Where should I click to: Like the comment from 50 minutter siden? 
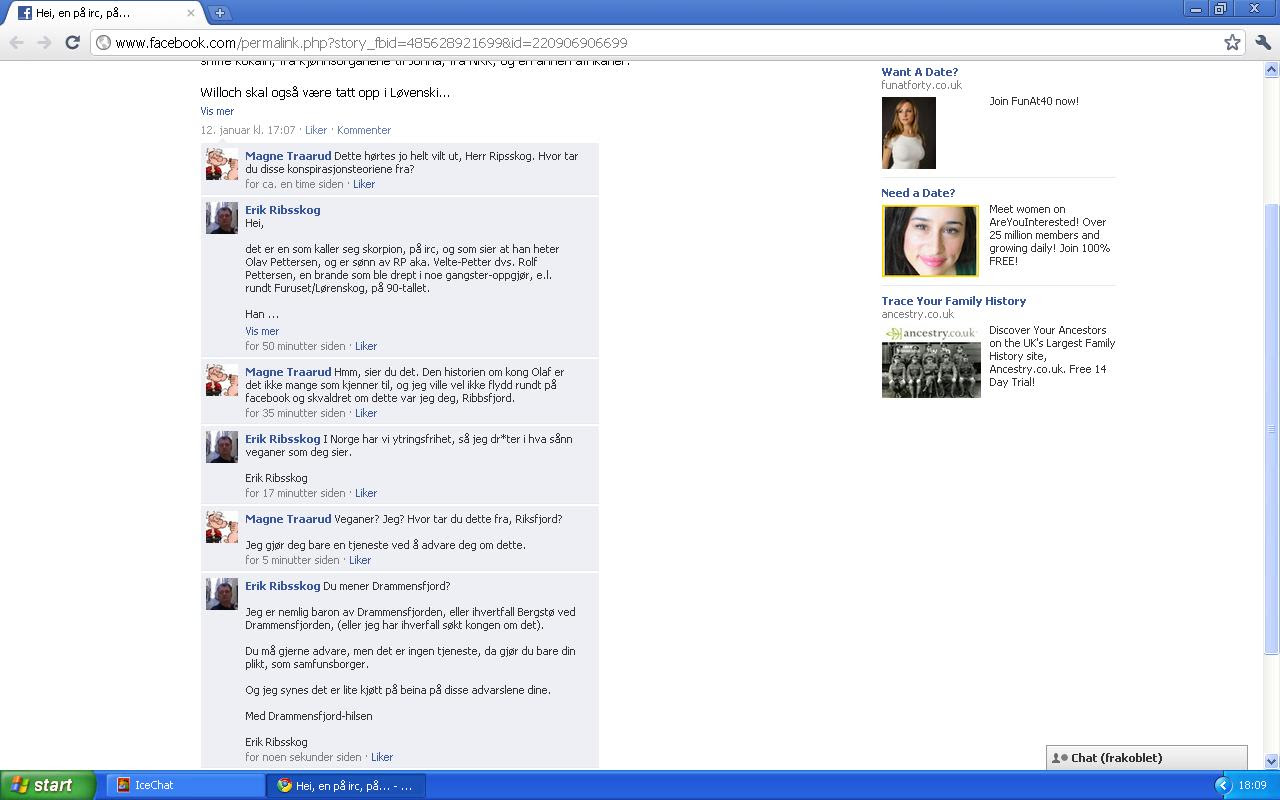coord(366,346)
